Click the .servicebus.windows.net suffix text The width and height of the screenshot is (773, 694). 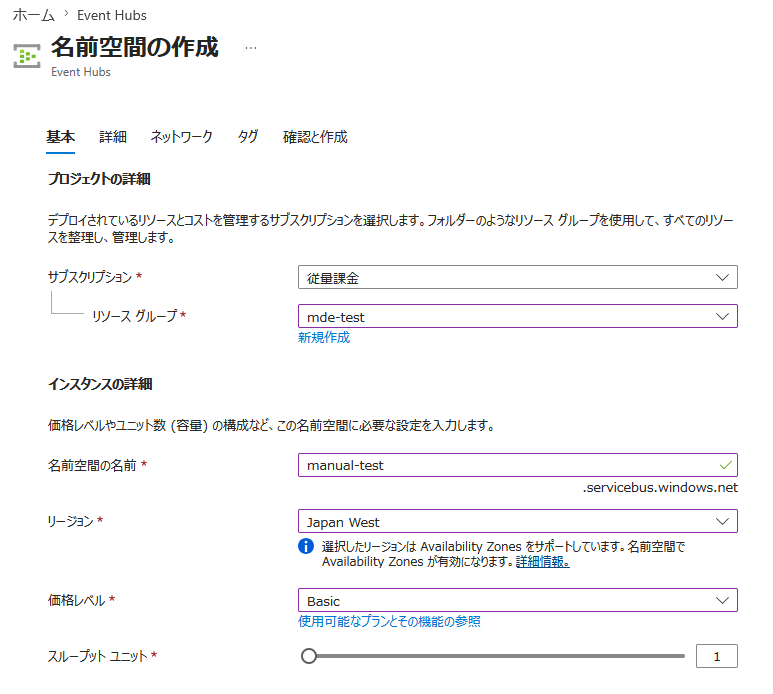(x=660, y=487)
